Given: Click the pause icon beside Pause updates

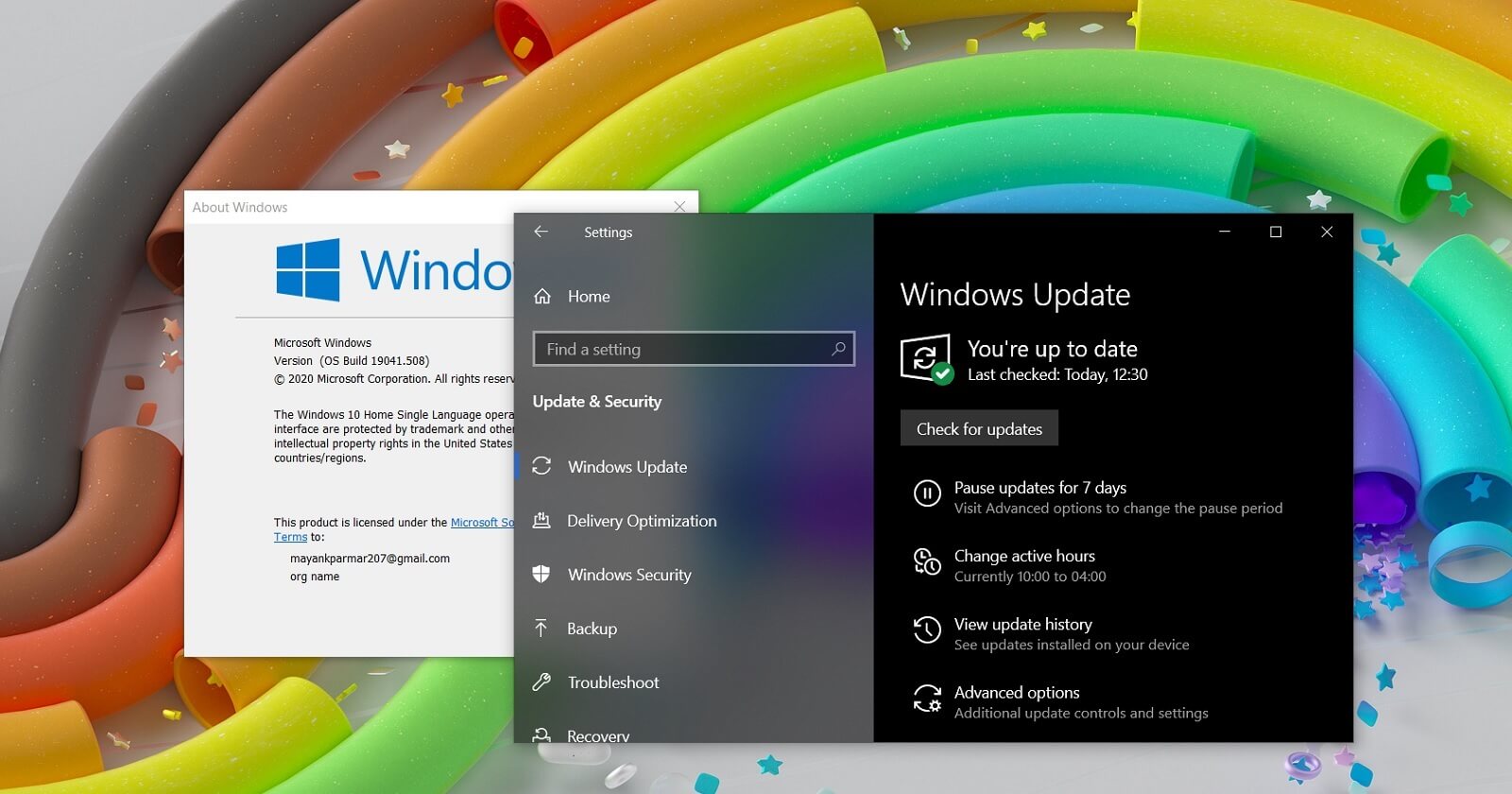Looking at the screenshot, I should click(927, 493).
